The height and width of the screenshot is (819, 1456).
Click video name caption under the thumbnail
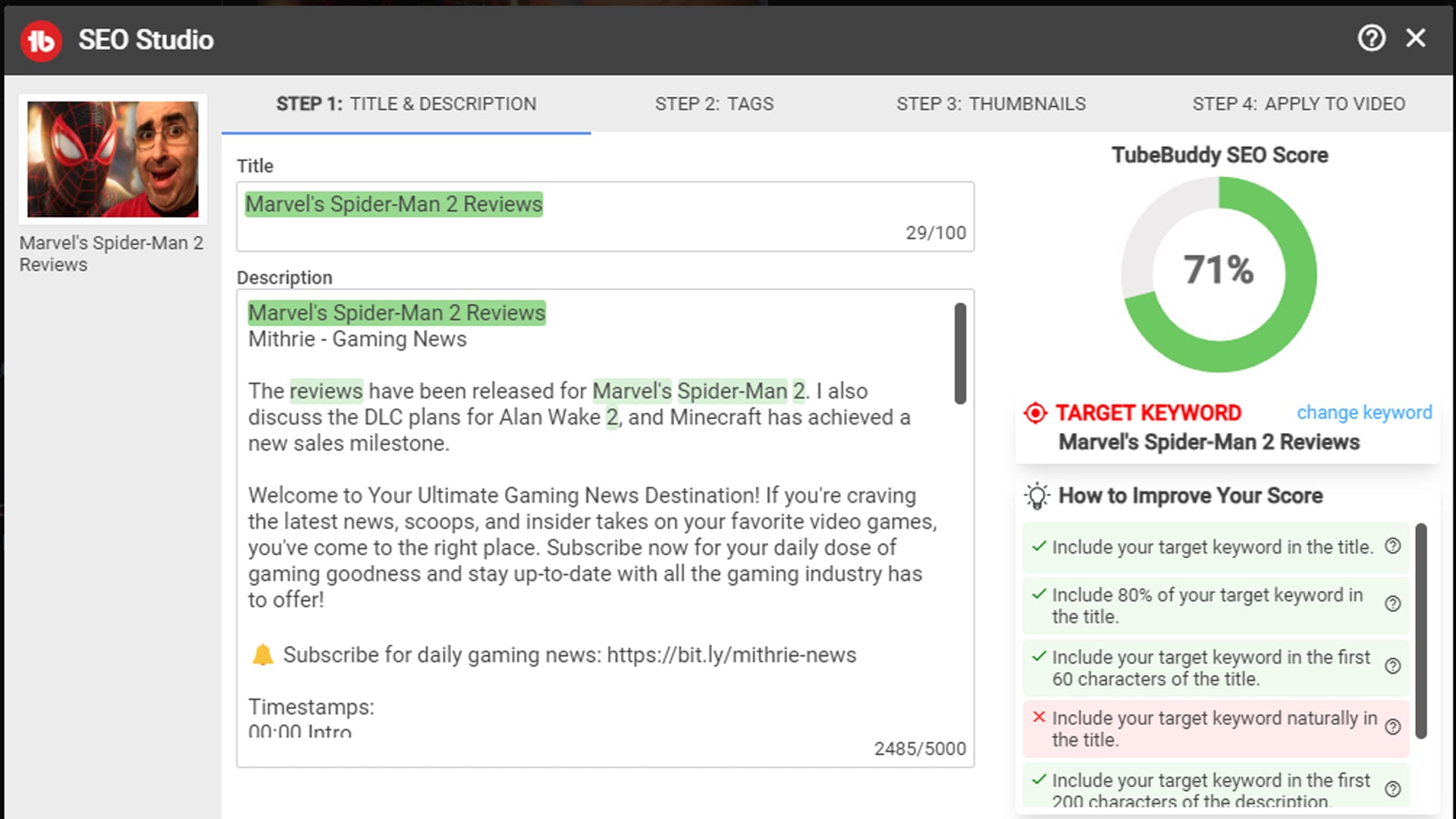coord(111,253)
